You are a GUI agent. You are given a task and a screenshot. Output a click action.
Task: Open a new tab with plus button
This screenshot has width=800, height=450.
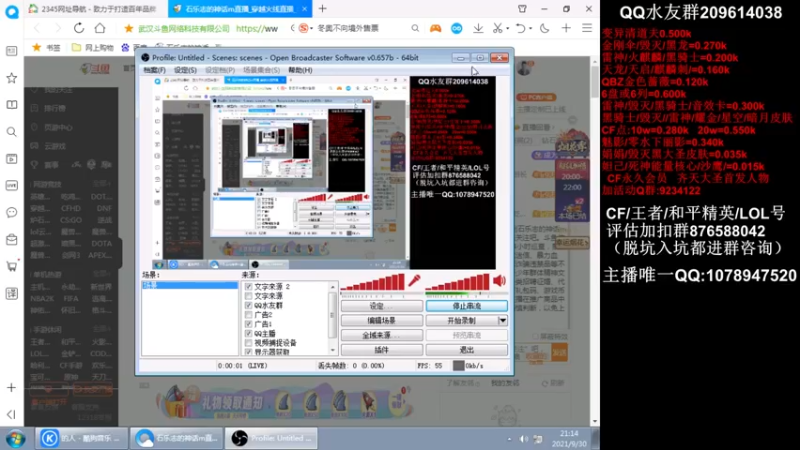click(x=322, y=9)
